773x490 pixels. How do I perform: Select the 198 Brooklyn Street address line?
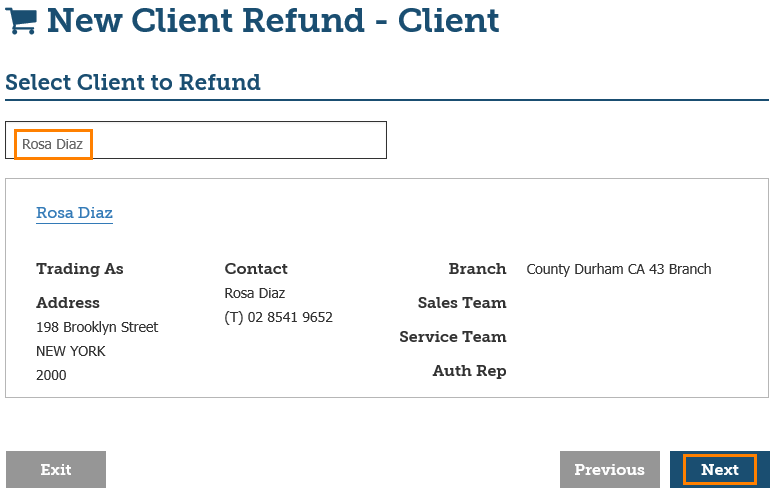pos(97,327)
